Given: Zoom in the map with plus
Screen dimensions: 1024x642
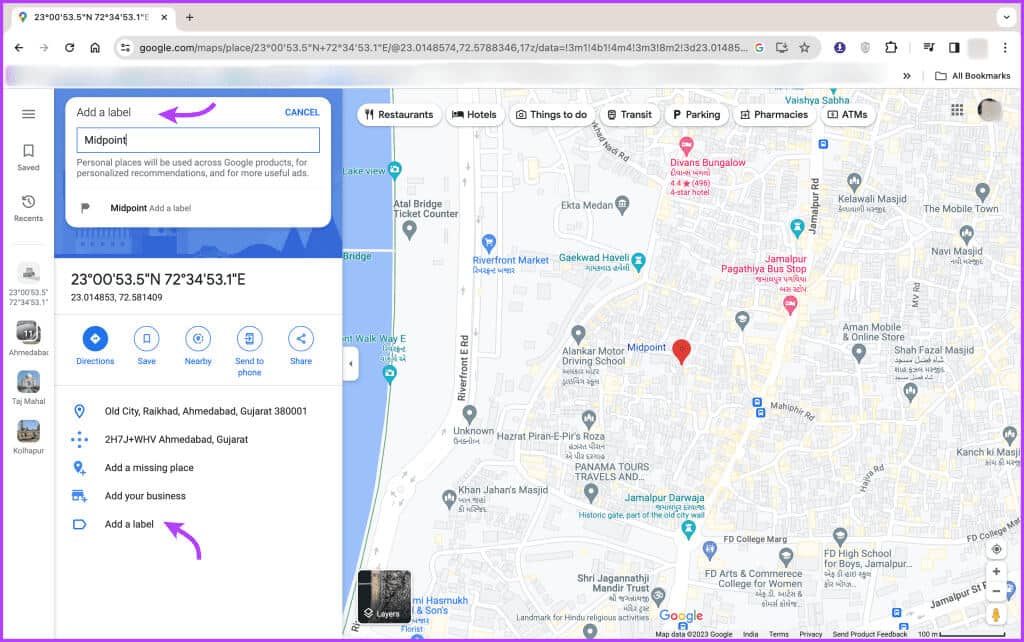Looking at the screenshot, I should [996, 571].
